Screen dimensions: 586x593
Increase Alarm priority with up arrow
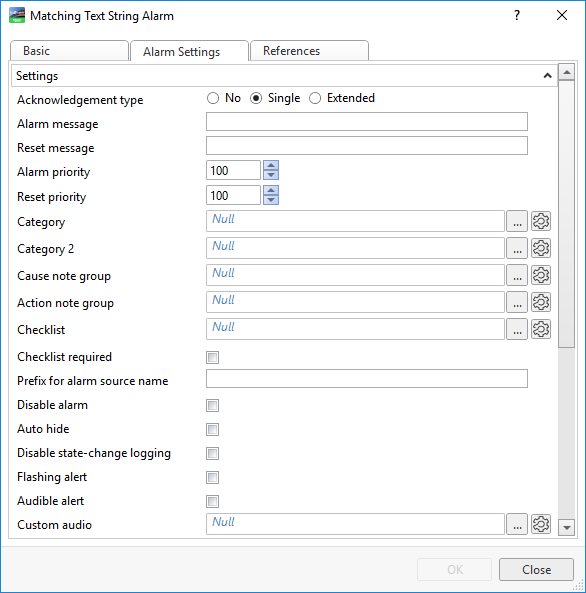pos(271,165)
